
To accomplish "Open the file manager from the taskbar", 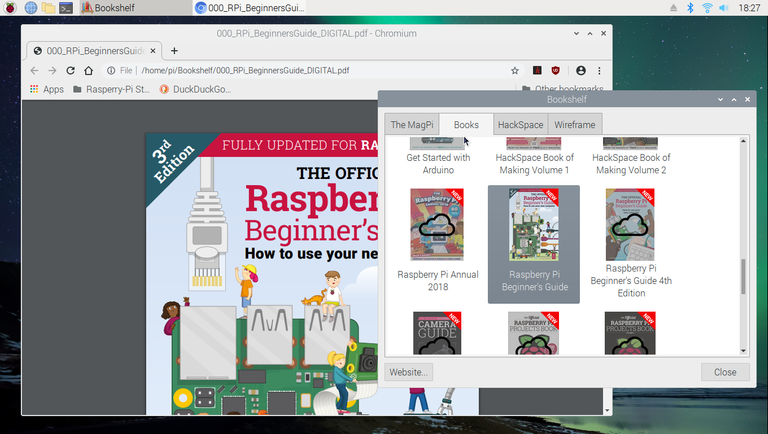I will 48,8.
